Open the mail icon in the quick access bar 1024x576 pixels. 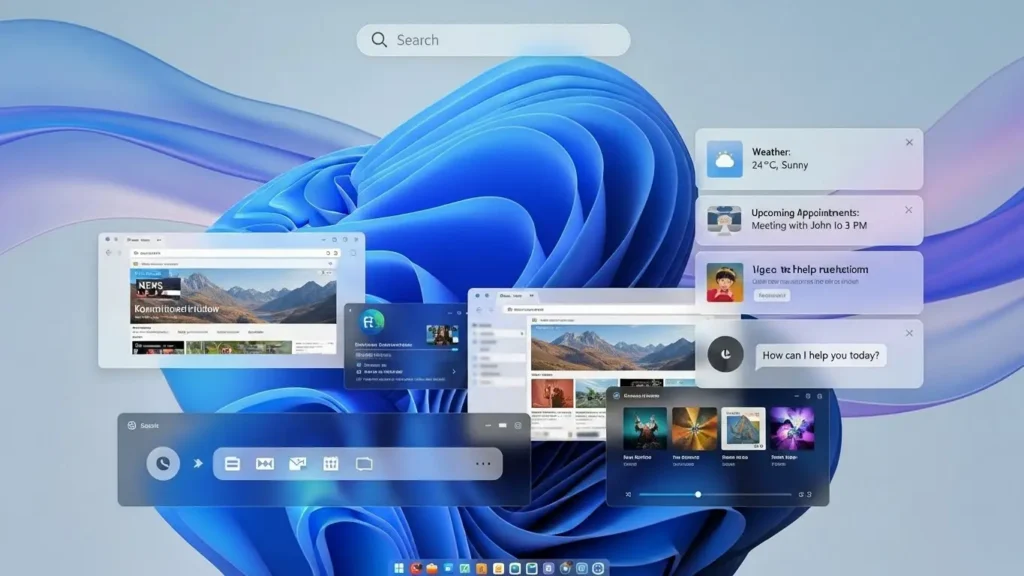click(x=297, y=463)
